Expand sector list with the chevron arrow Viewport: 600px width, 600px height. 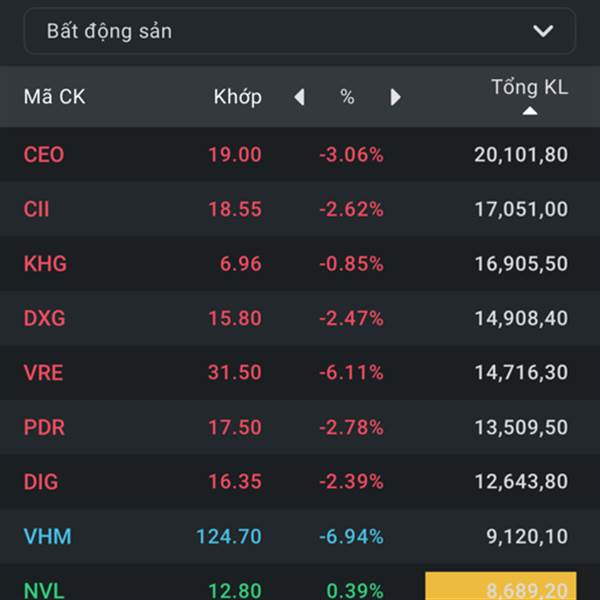click(543, 31)
